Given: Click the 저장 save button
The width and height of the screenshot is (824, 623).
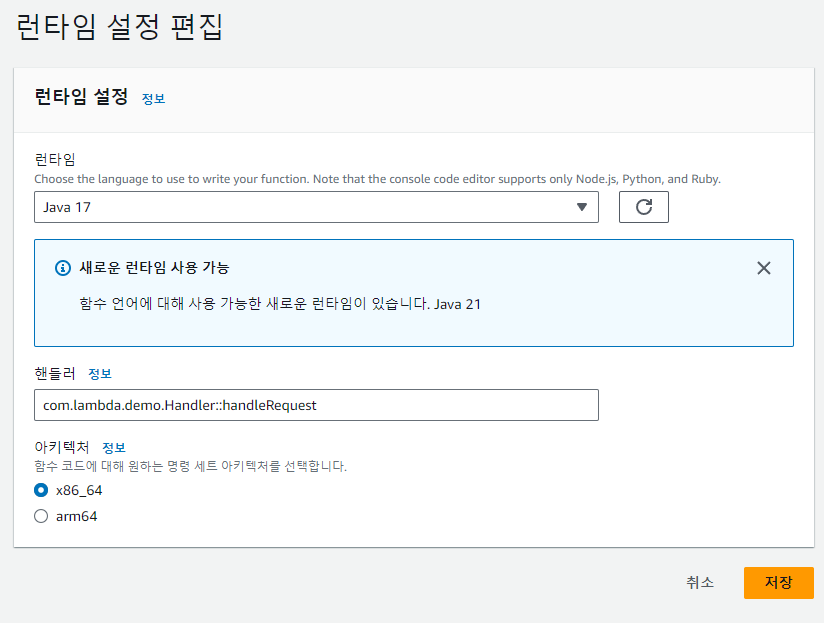Looking at the screenshot, I should pos(779,583).
